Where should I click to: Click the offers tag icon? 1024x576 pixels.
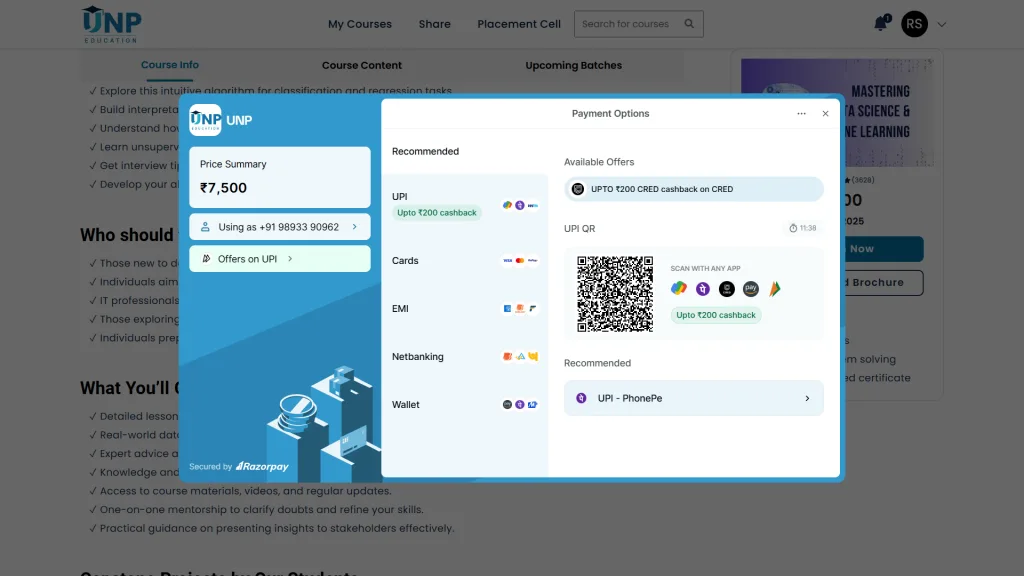pyautogui.click(x=206, y=259)
